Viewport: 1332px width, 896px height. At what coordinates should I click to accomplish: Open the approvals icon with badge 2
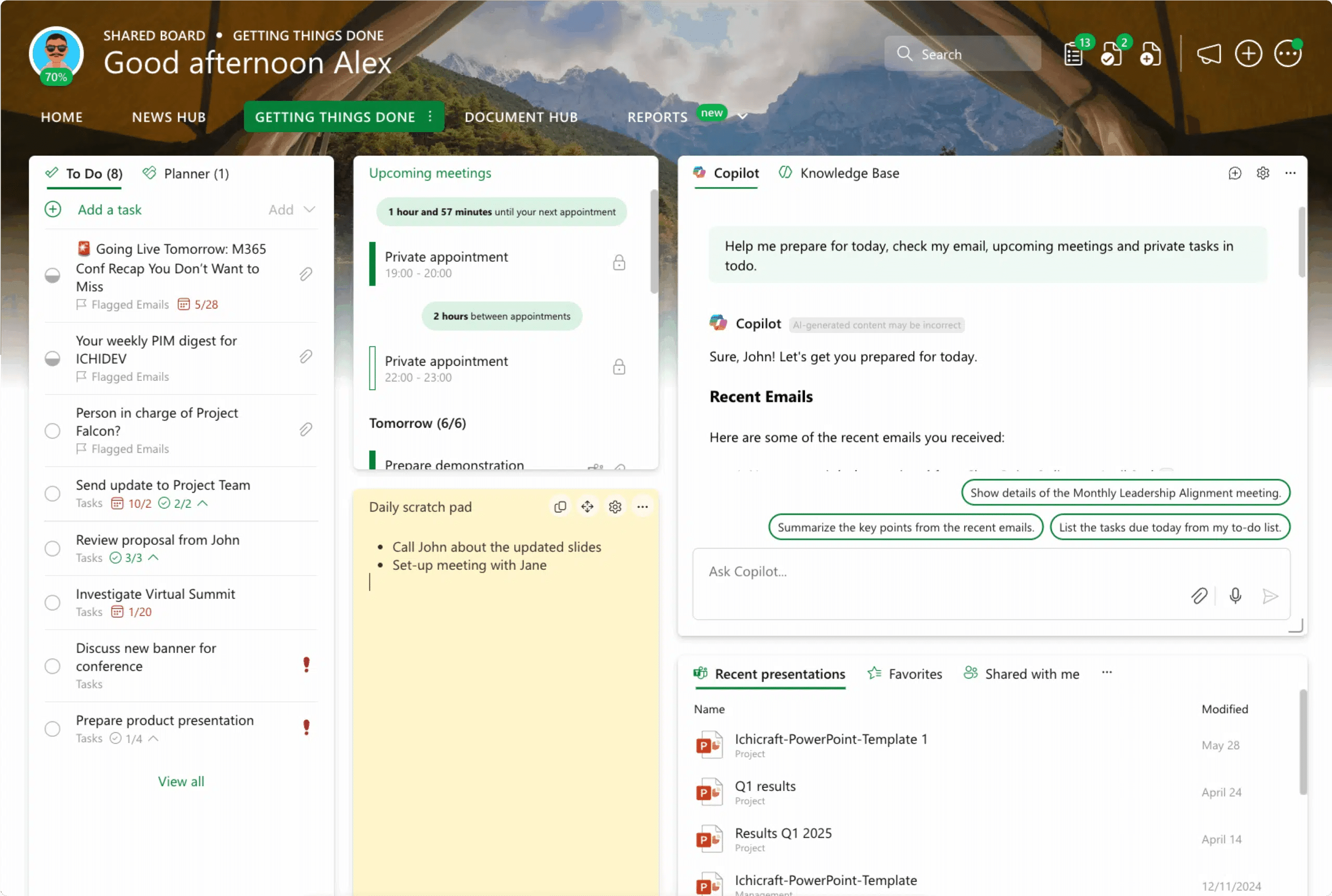click(x=1112, y=54)
